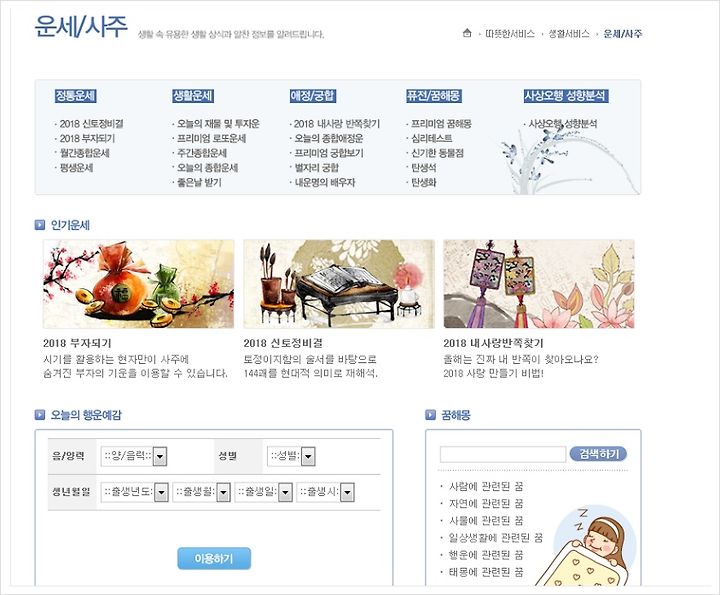Viewport: 720px width, 595px height.
Task: Open the 출생시 dropdown
Action: tap(325, 492)
